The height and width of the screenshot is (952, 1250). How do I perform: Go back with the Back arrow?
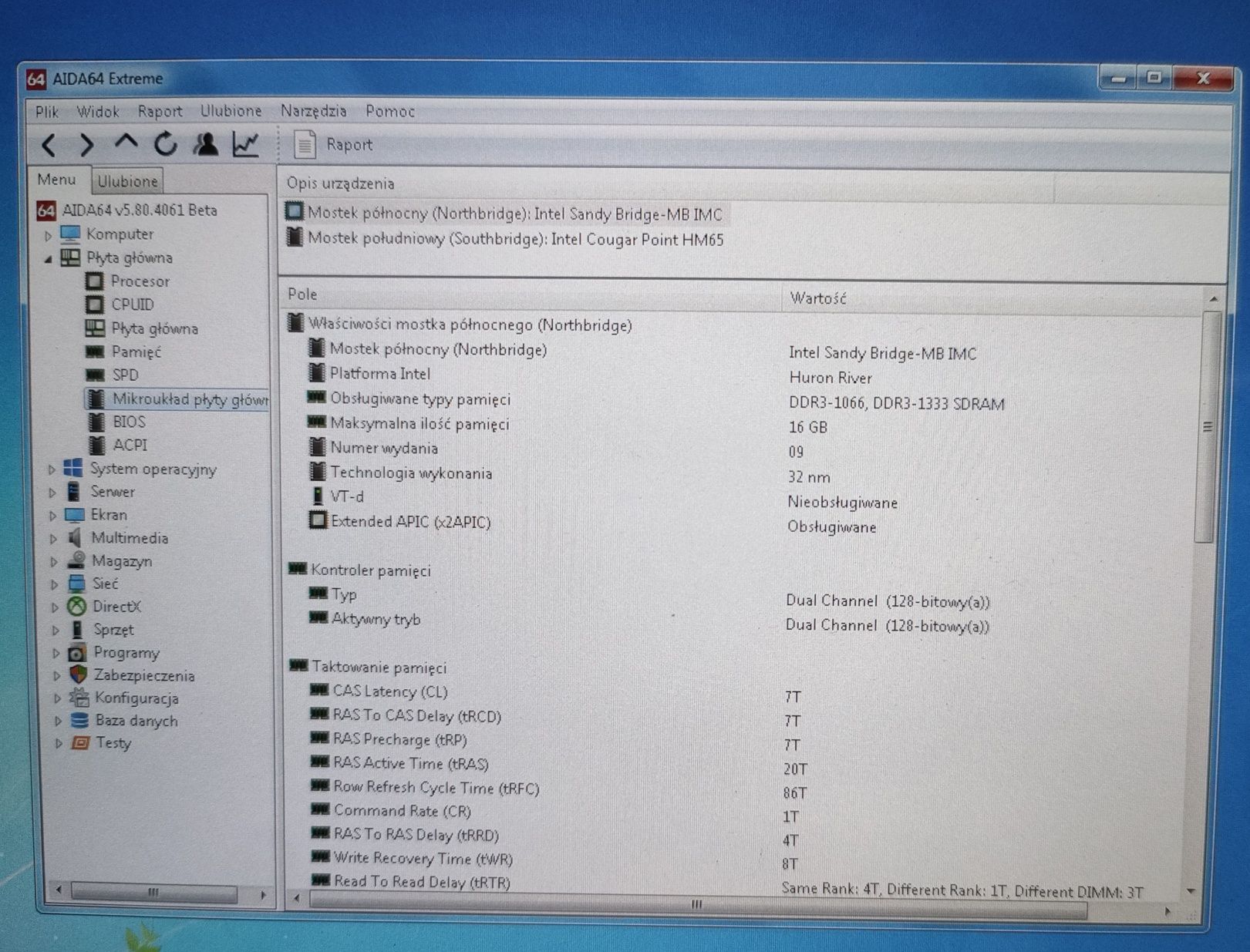tap(49, 144)
